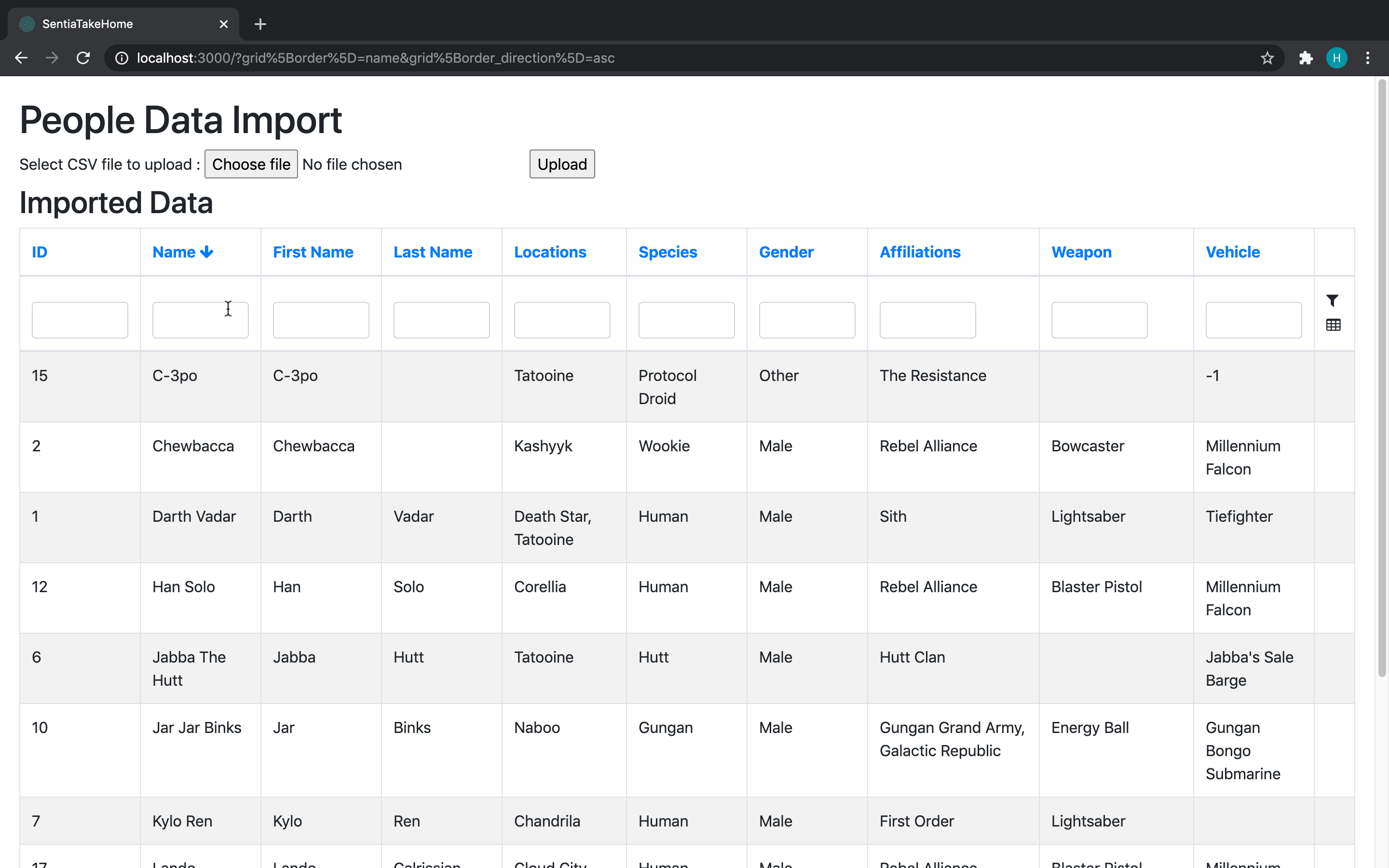Click the Upload button
This screenshot has width=1389, height=868.
coord(561,164)
